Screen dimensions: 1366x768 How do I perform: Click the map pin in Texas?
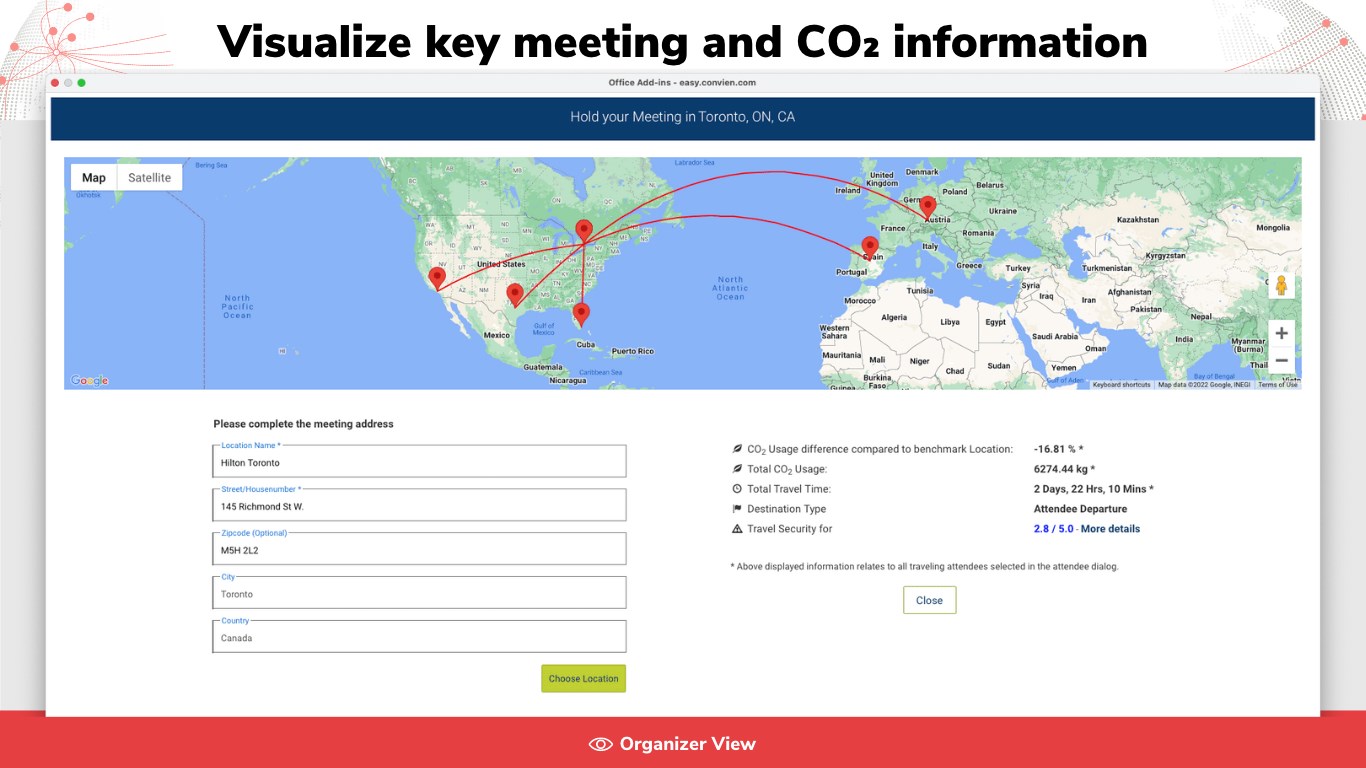tap(515, 294)
